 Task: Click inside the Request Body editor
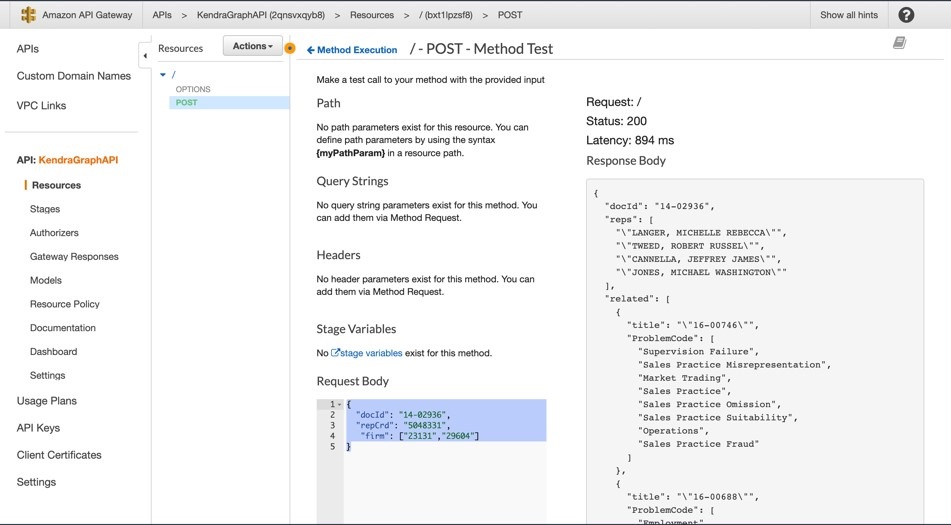(x=431, y=461)
